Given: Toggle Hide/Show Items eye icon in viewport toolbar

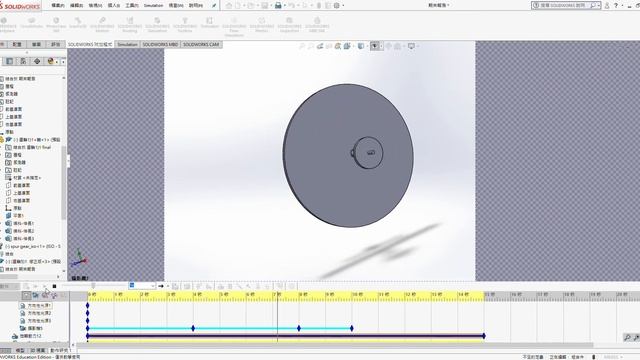Looking at the screenshot, I should (x=374, y=46).
